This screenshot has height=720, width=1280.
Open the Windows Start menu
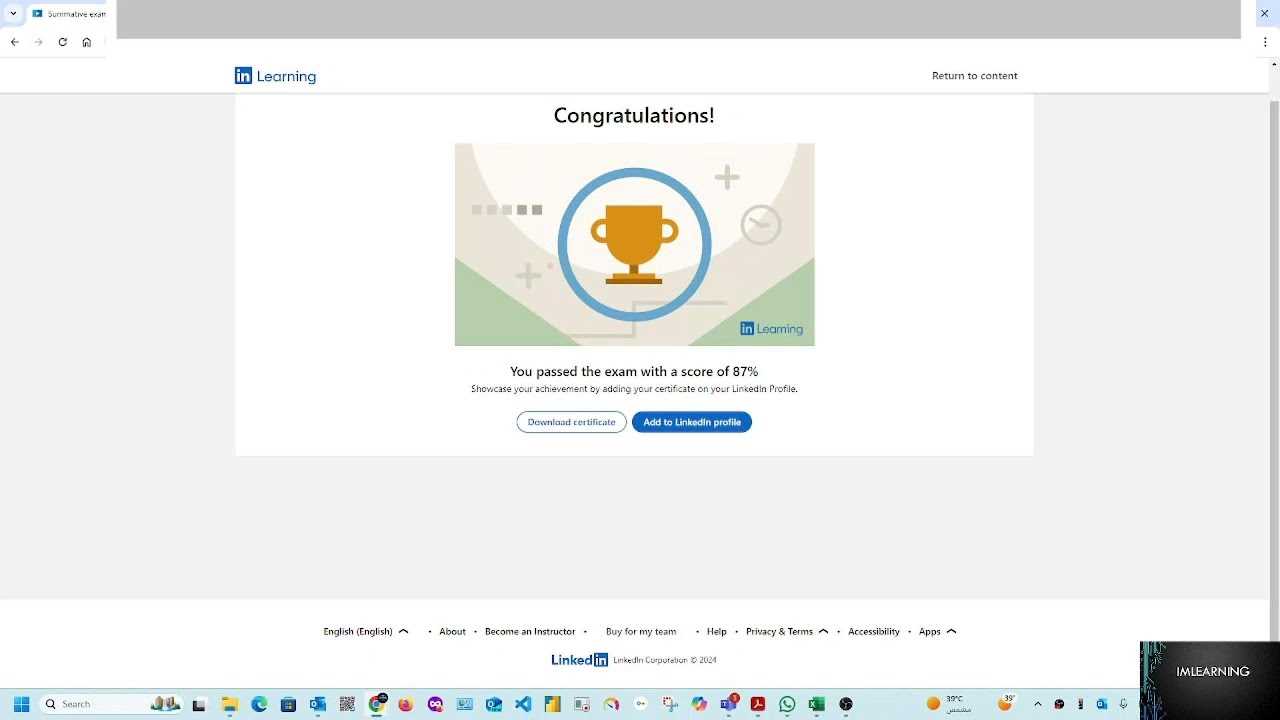[x=21, y=704]
